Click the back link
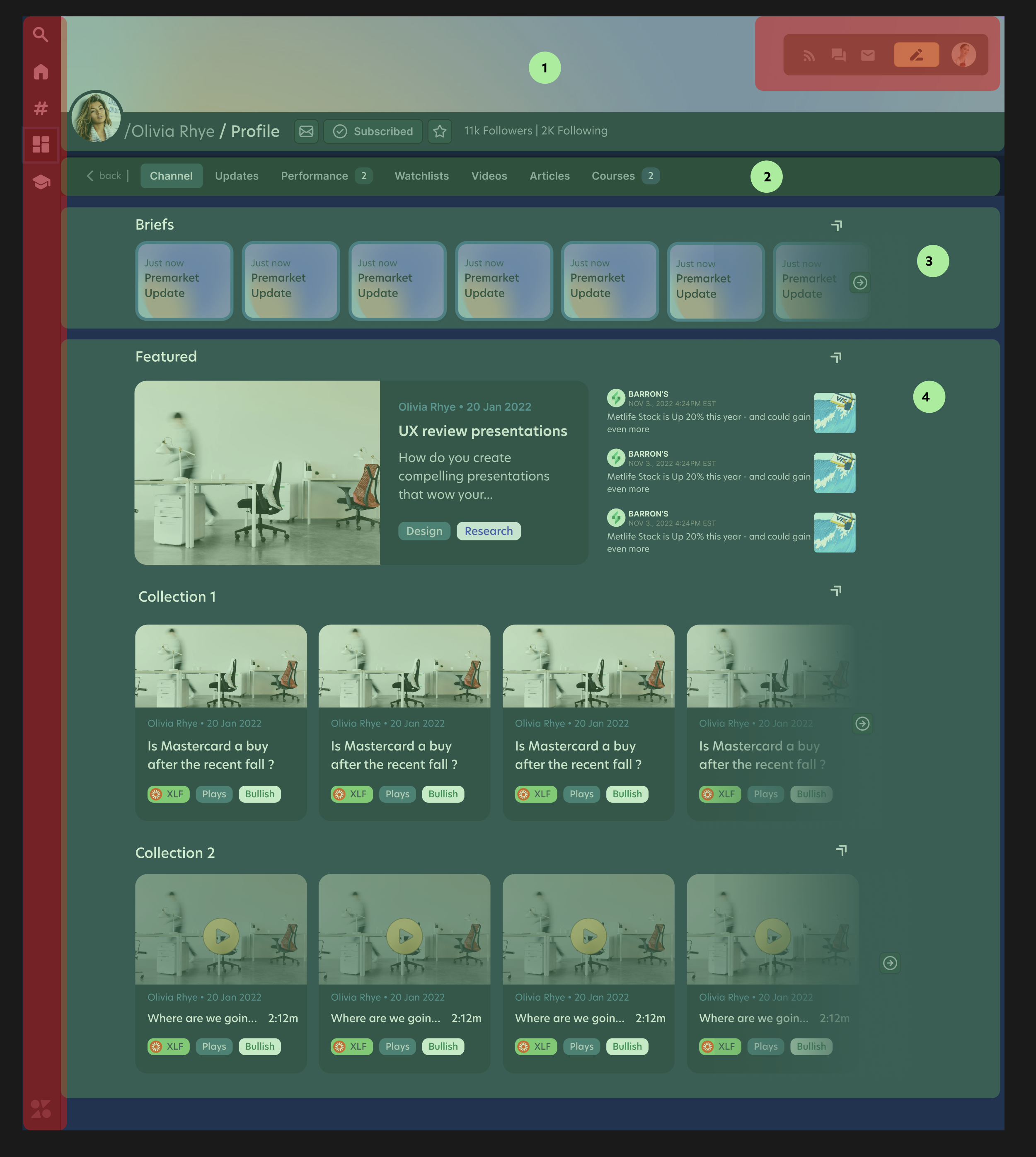This screenshot has height=1157, width=1036. pyautogui.click(x=105, y=176)
